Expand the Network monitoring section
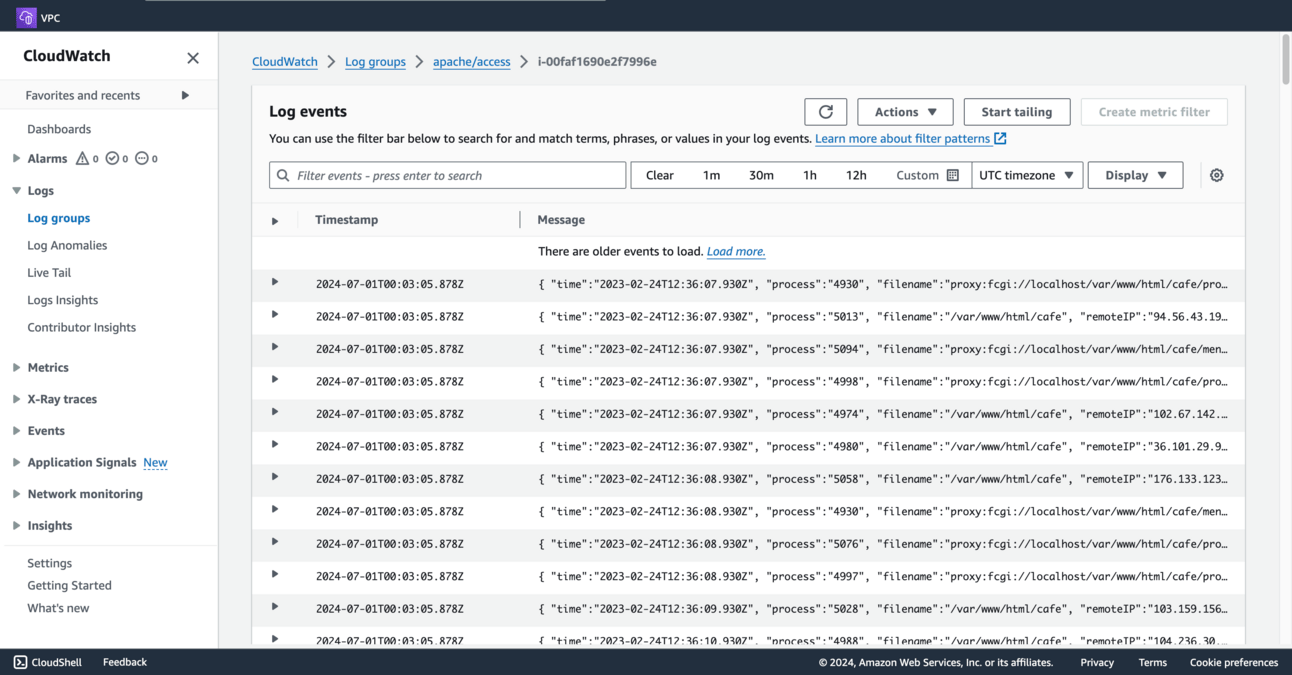The height and width of the screenshot is (675, 1292). (16, 494)
